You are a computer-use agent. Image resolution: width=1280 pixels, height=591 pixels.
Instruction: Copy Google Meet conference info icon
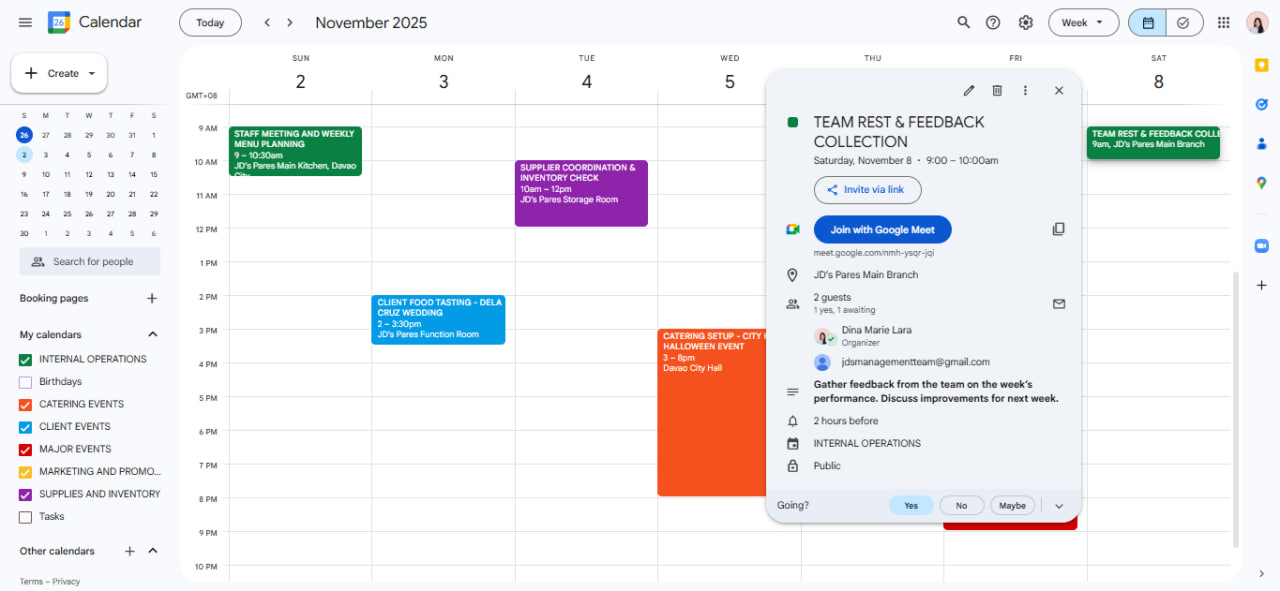pos(1059,229)
